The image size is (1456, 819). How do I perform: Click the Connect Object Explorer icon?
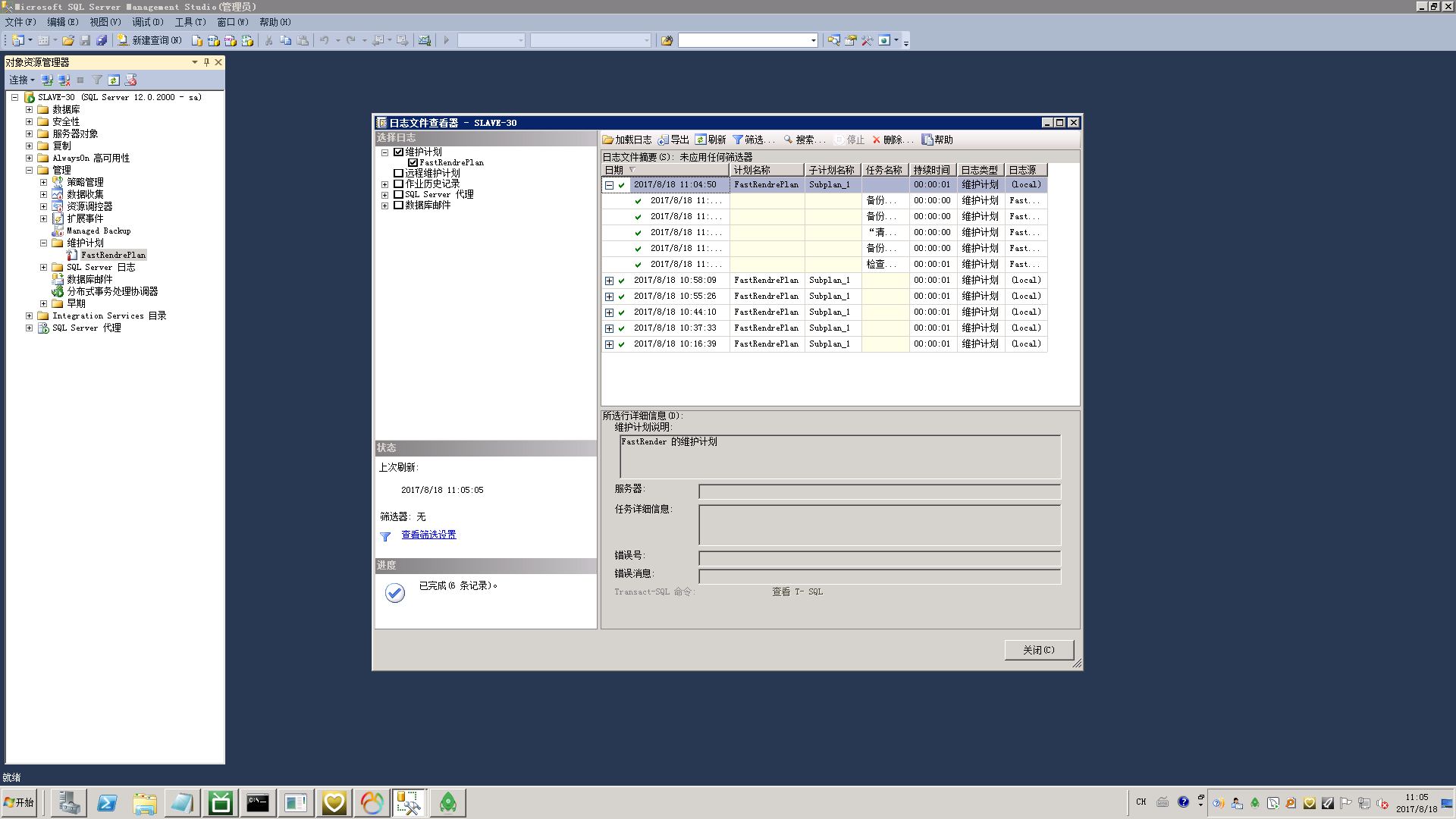click(47, 80)
